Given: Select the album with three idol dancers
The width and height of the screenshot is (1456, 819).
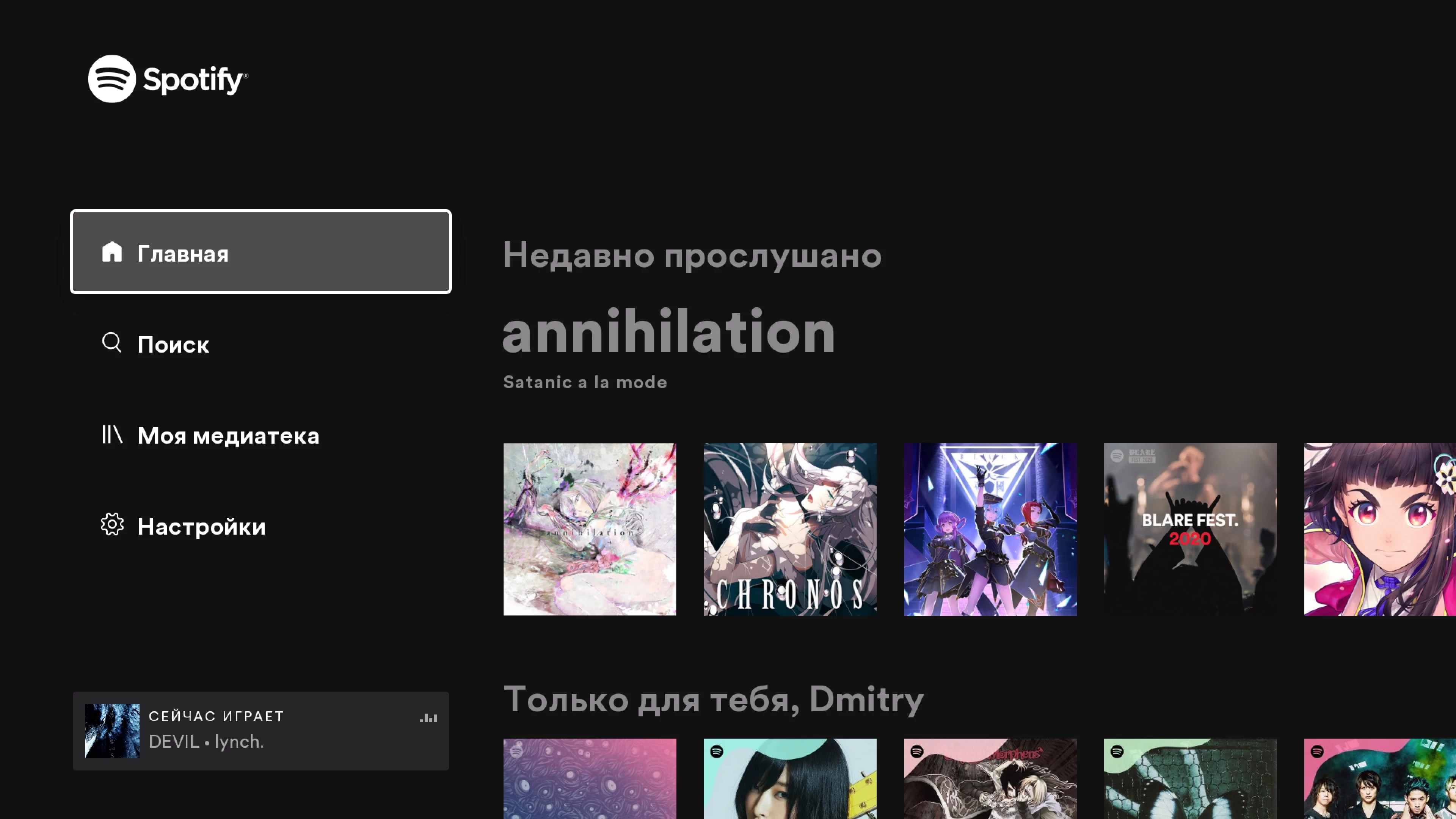Looking at the screenshot, I should [x=990, y=529].
